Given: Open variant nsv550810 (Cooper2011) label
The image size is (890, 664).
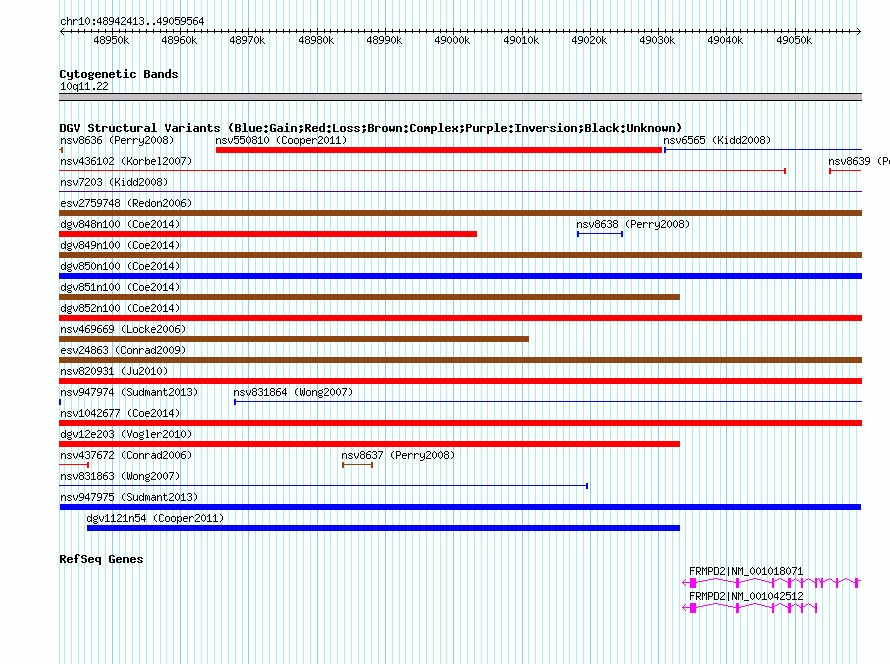Looking at the screenshot, I should coord(281,140).
